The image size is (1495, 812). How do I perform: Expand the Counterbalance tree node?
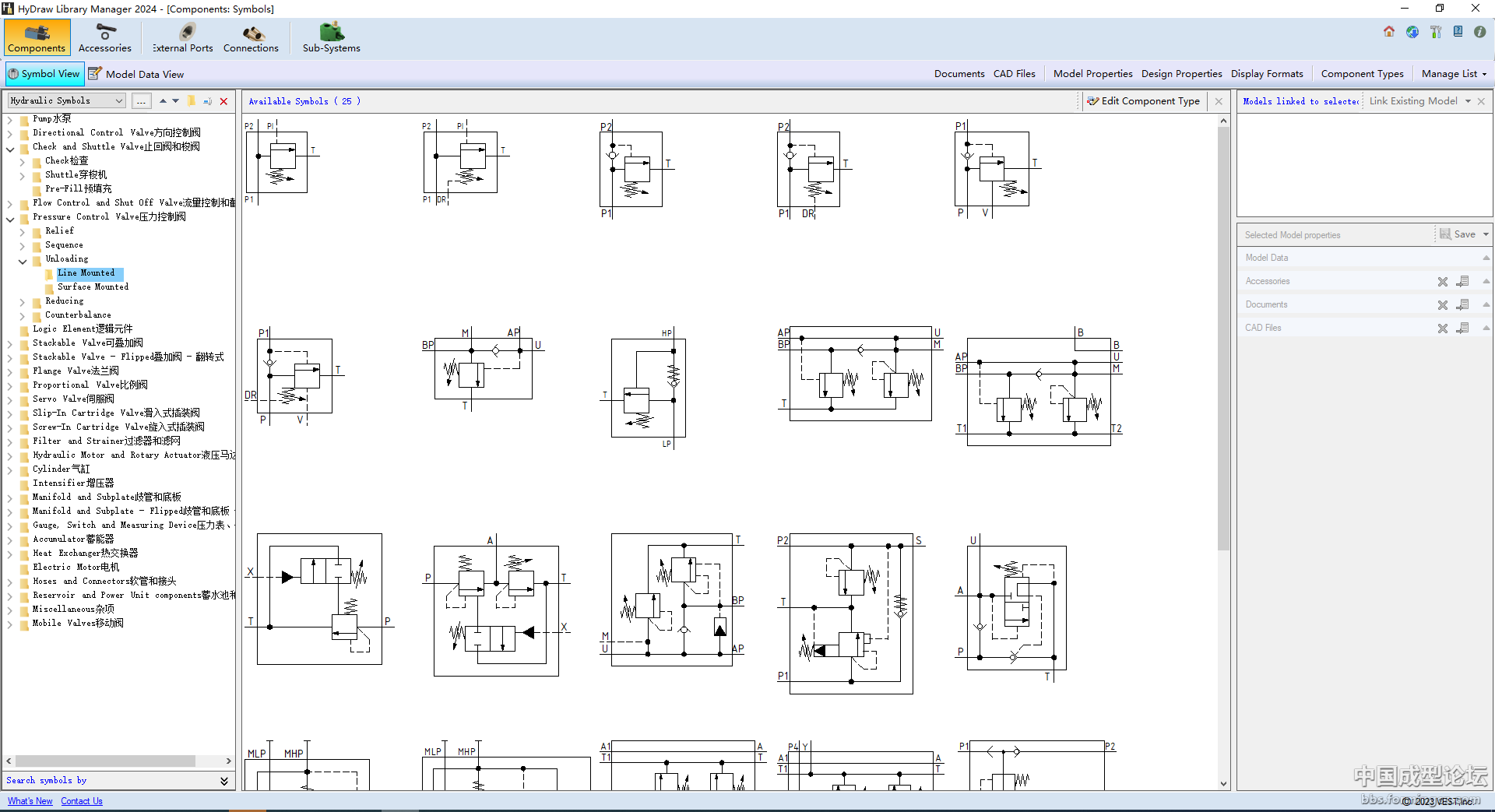23,316
